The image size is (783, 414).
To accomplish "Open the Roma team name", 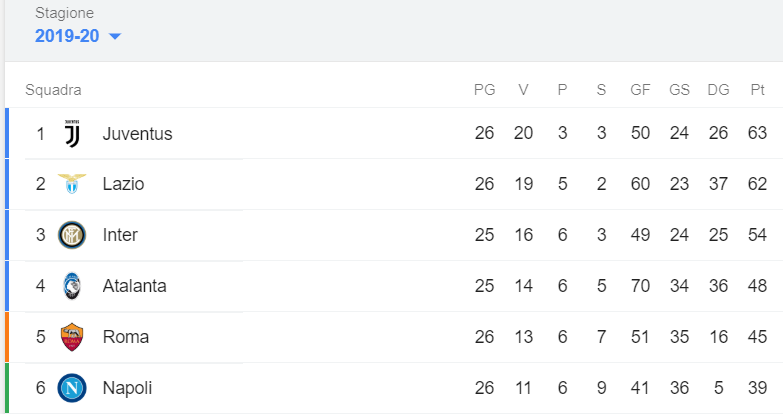I will [125, 338].
